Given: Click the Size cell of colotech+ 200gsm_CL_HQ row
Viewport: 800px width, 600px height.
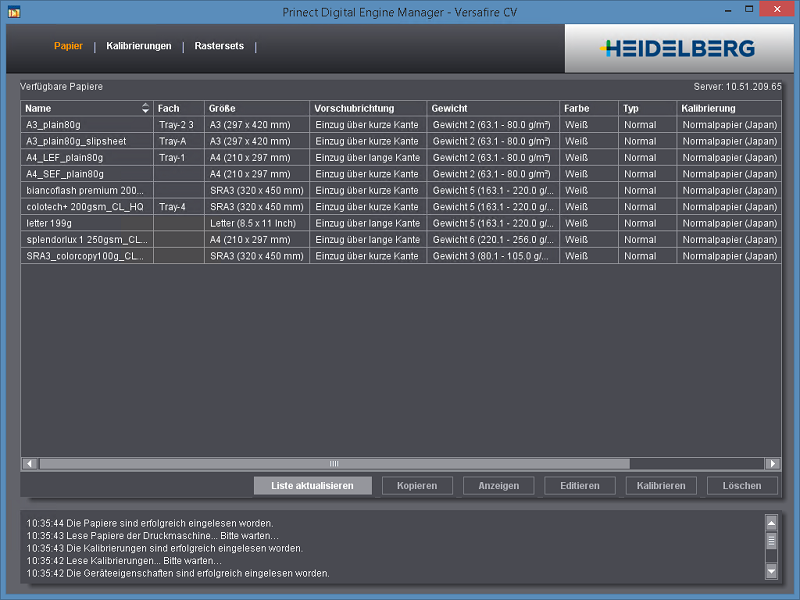Looking at the screenshot, I should click(x=257, y=207).
